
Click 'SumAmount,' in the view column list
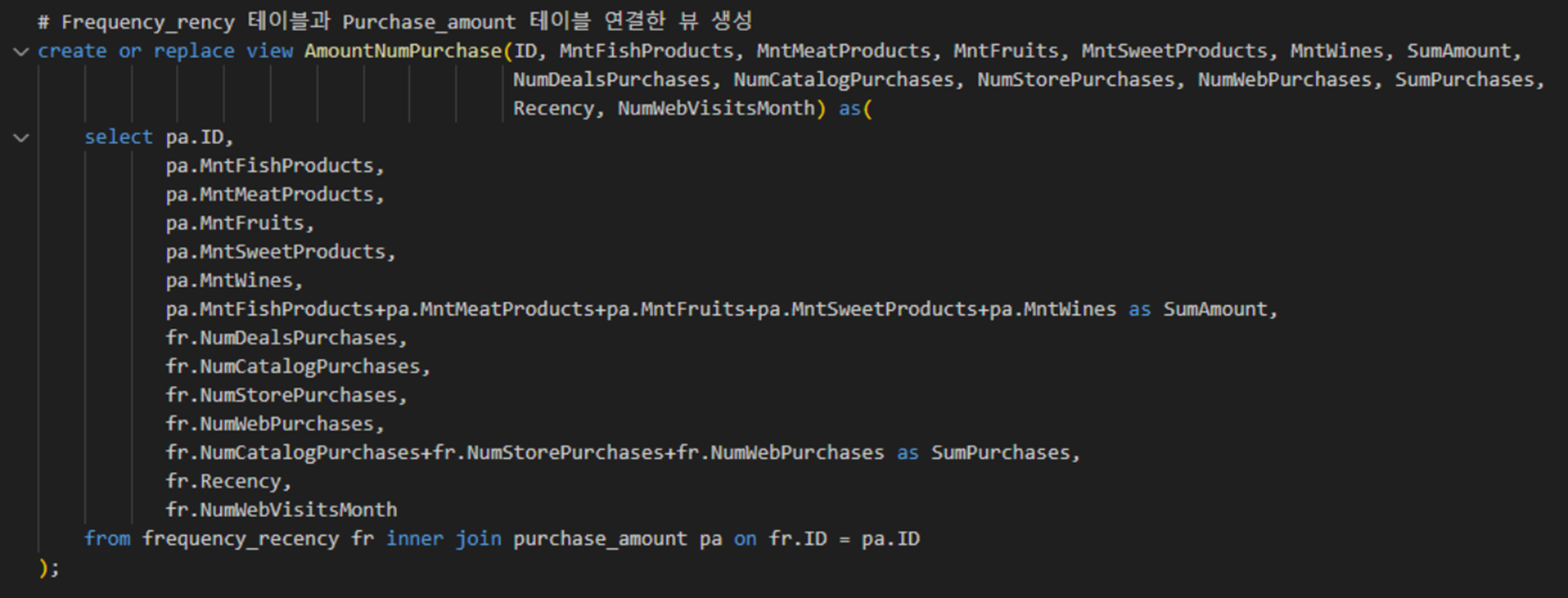pos(1464,51)
